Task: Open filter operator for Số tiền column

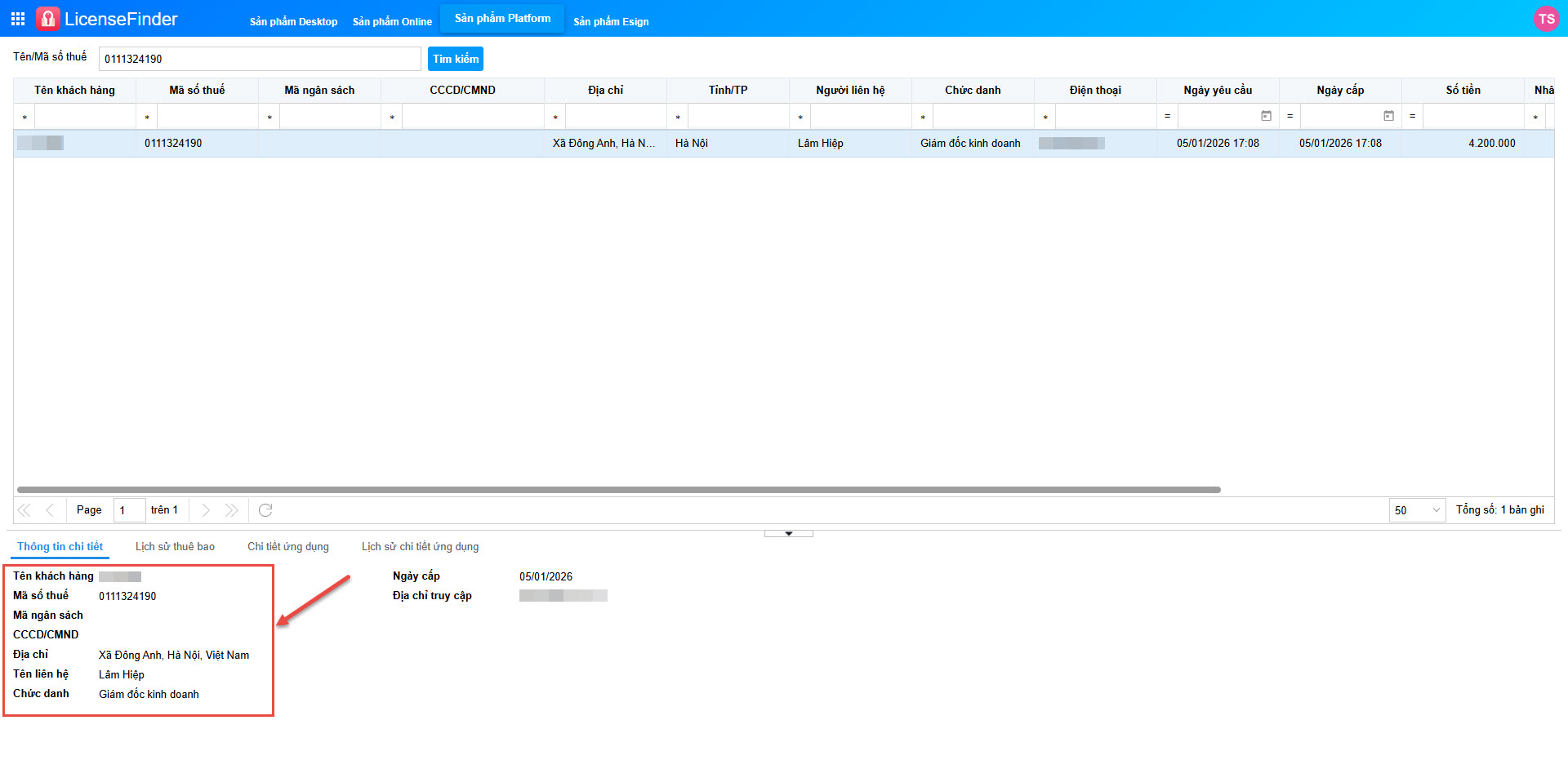Action: pos(1412,117)
